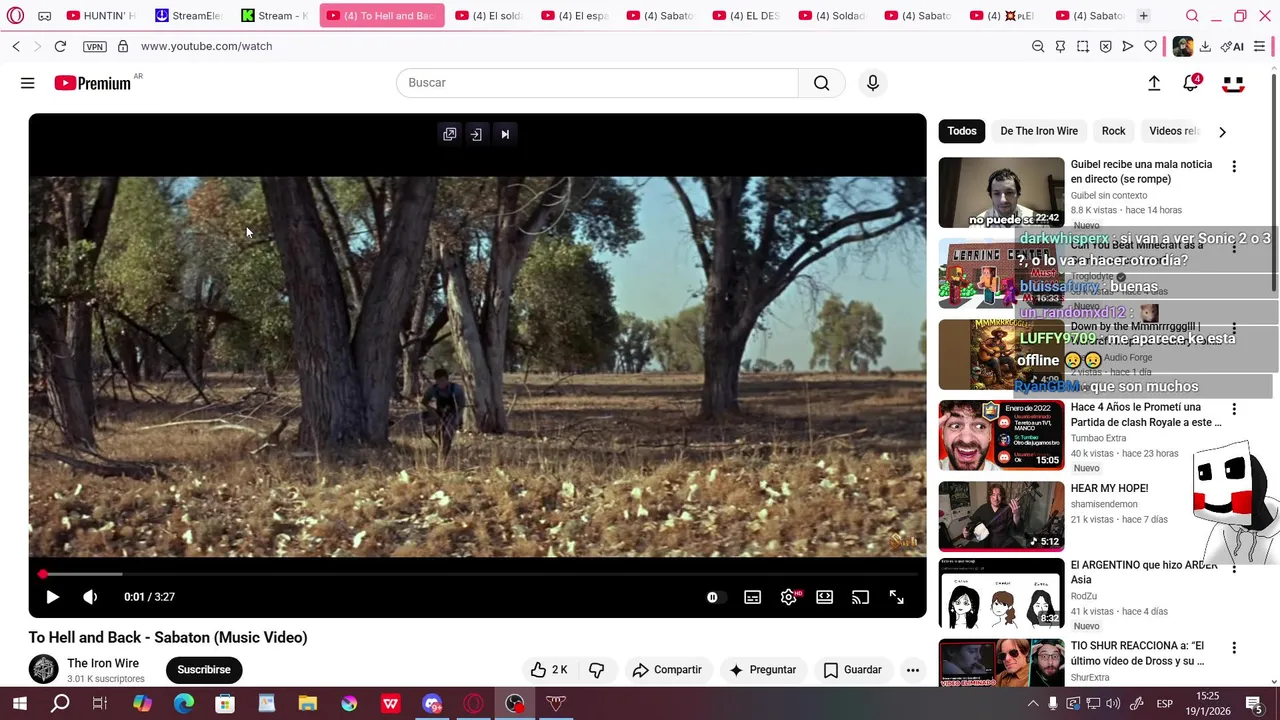Toggle subtitles on the player
Image resolution: width=1280 pixels, height=720 pixels.
coord(752,597)
